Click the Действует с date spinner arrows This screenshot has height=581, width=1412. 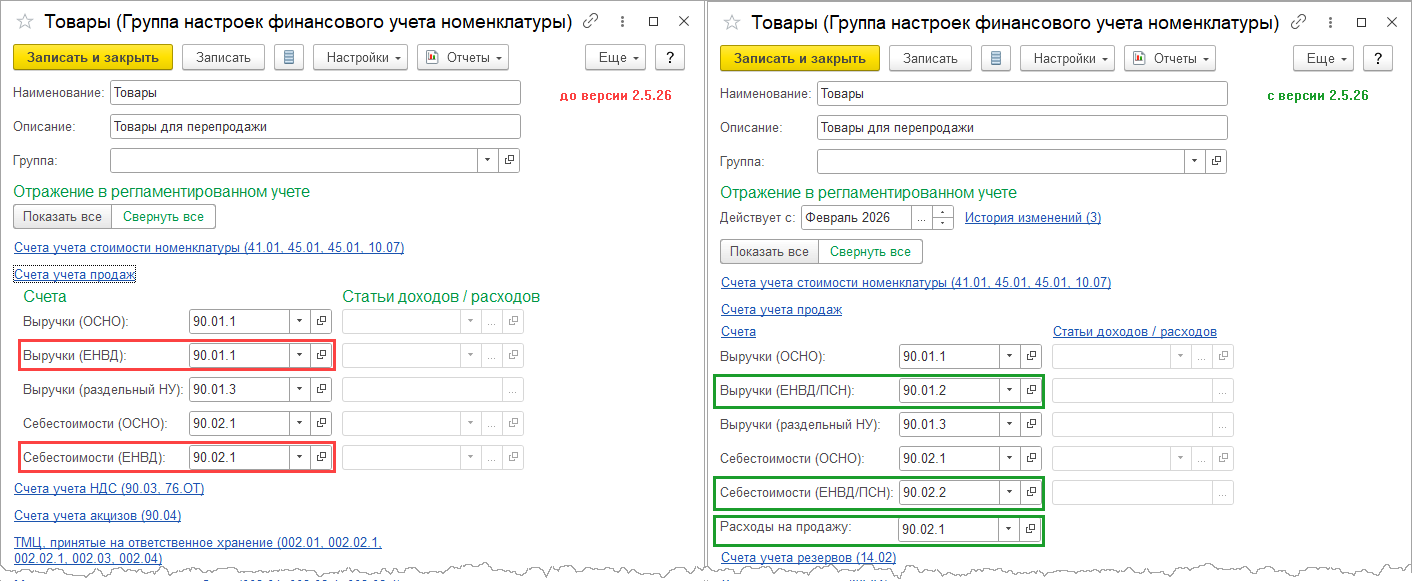point(943,217)
